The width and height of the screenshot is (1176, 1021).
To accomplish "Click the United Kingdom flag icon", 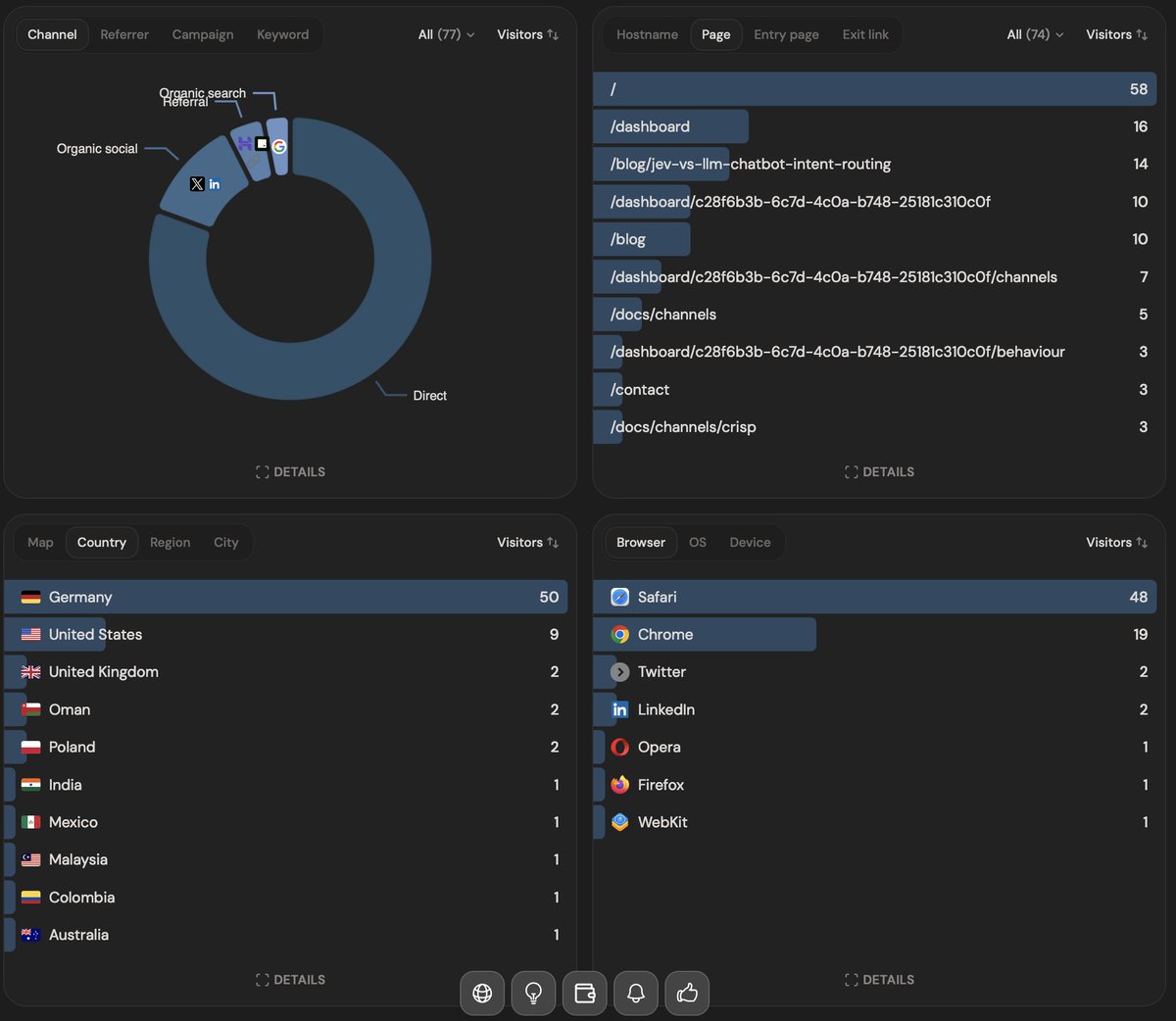I will pyautogui.click(x=31, y=672).
